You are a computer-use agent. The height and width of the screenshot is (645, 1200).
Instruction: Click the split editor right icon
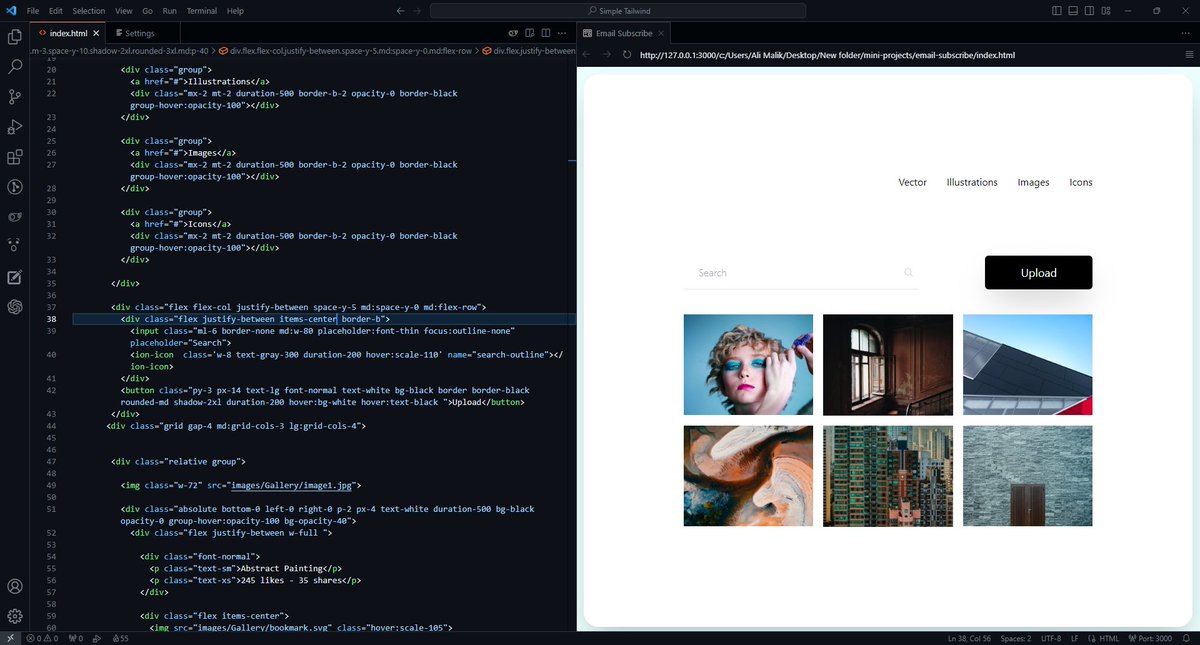point(546,33)
